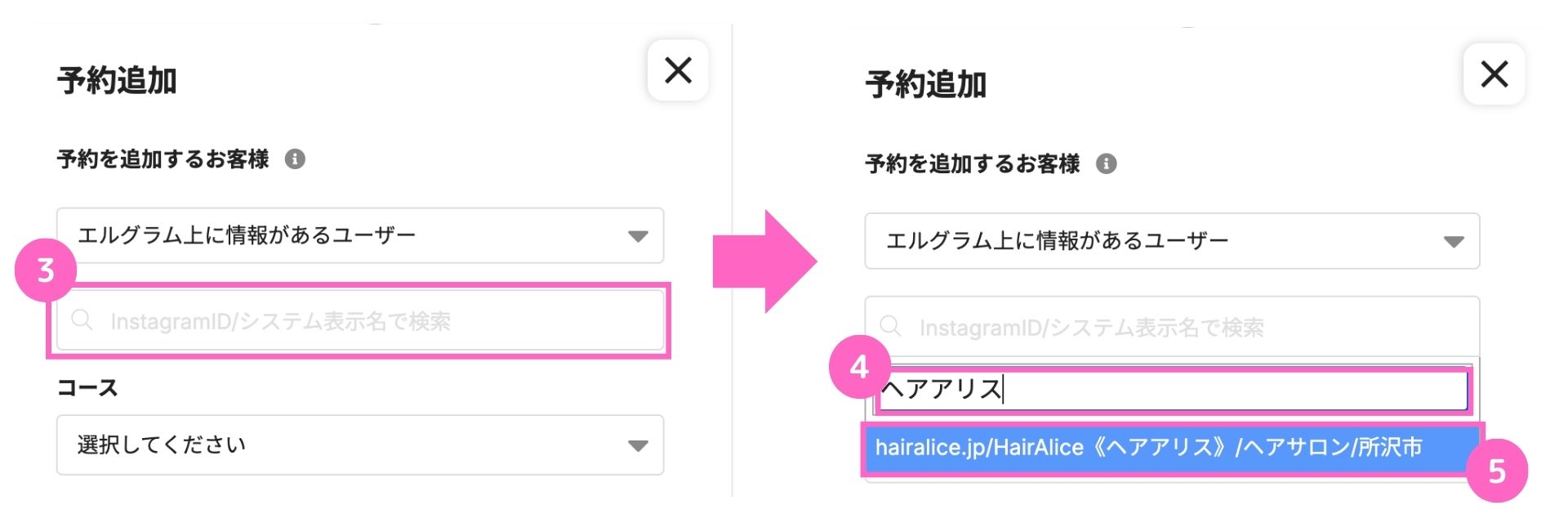1568x523 pixels.
Task: Click the pink step 5 badge
Action: pos(1496,472)
